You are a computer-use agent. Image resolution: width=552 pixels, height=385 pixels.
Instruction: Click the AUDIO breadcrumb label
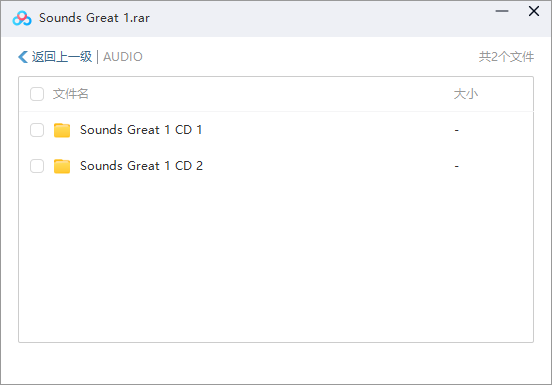123,57
